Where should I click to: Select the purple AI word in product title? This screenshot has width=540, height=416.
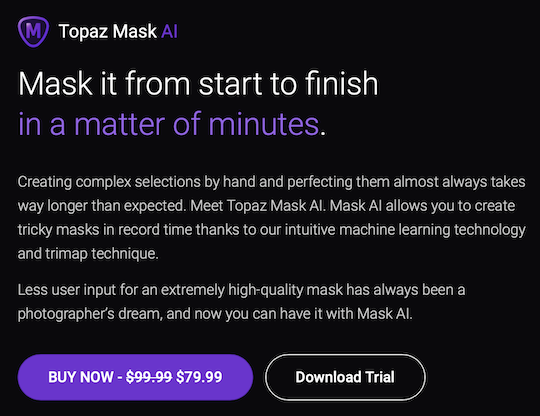tap(169, 32)
